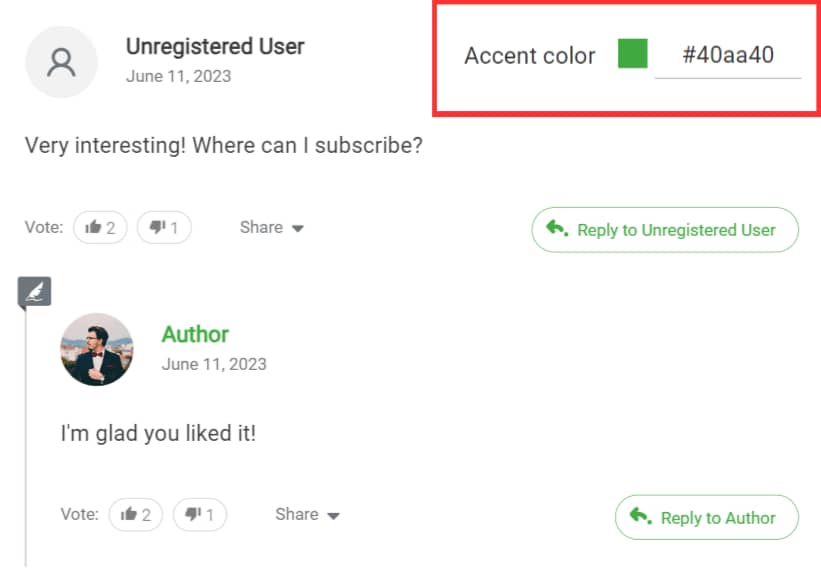Downvote the Unregistered User comment

[x=164, y=228]
